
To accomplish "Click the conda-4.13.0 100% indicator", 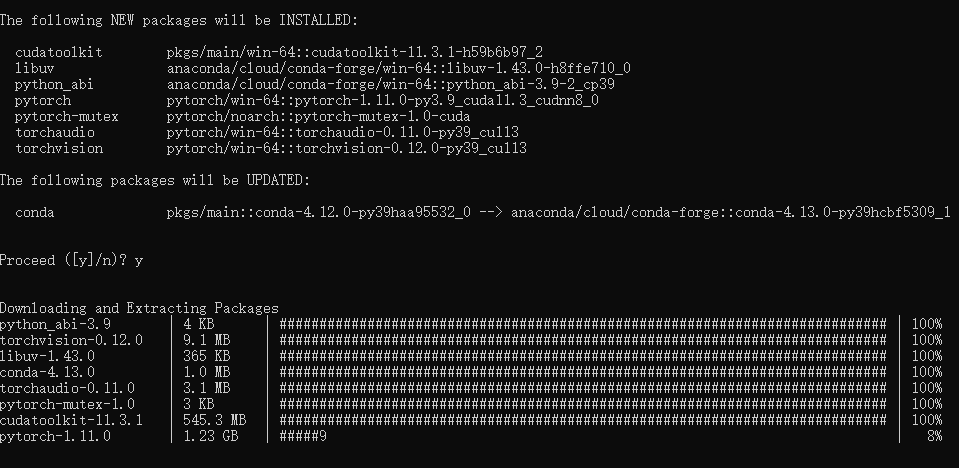I will (x=927, y=372).
